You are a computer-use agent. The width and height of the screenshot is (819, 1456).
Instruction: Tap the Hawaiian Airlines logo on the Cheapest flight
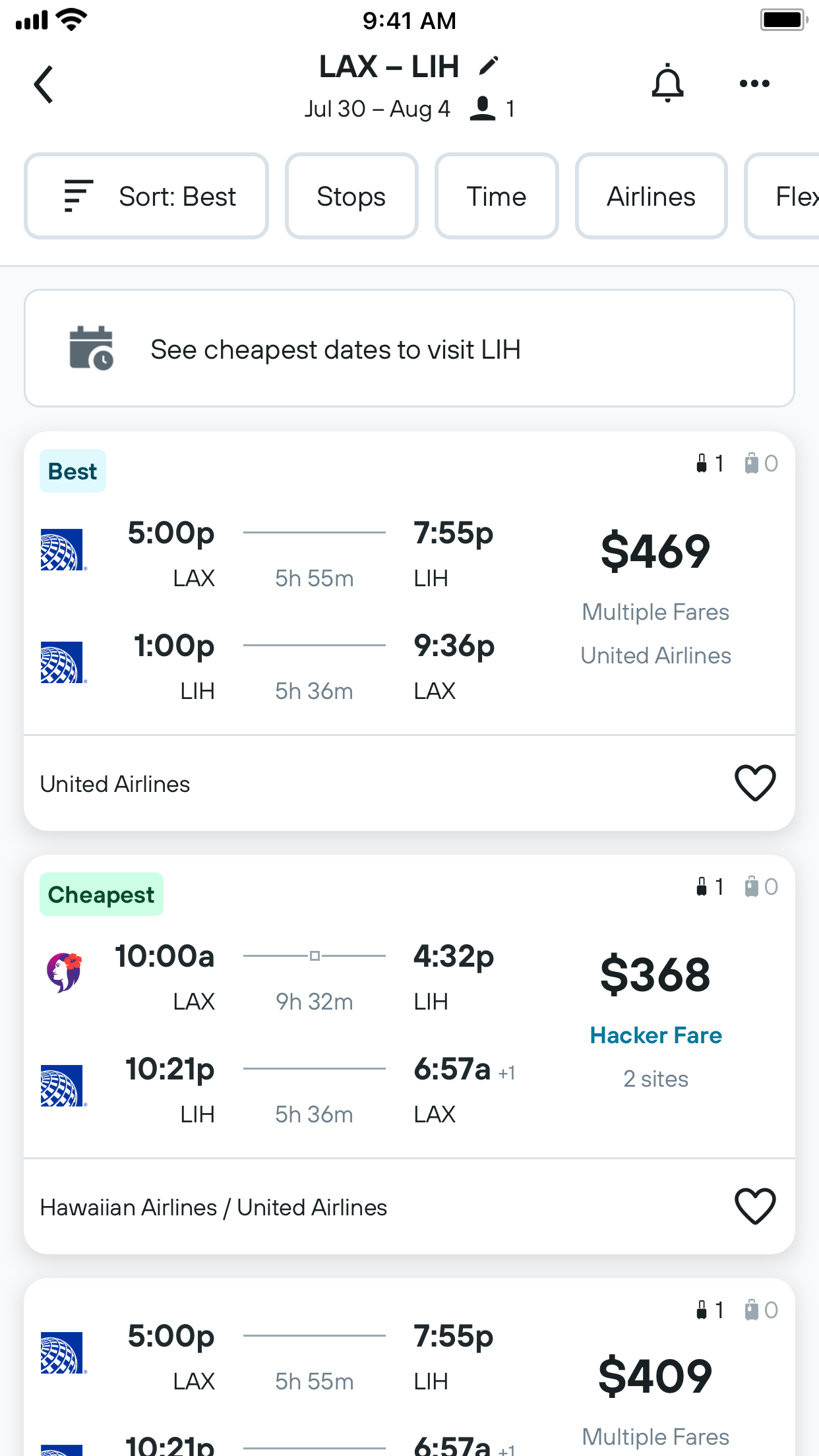click(63, 972)
